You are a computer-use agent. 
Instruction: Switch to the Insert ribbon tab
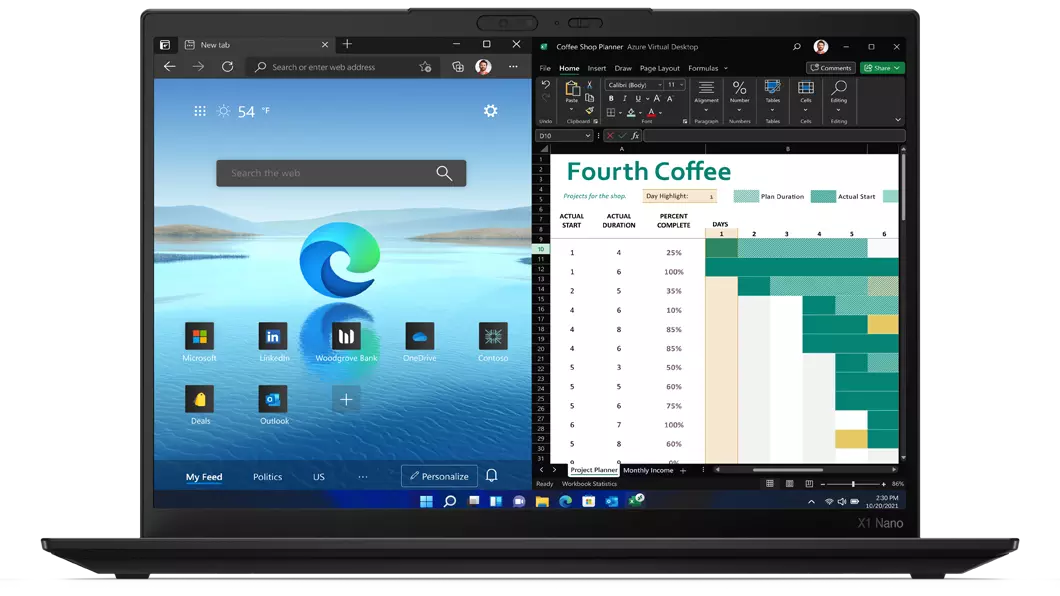point(597,69)
